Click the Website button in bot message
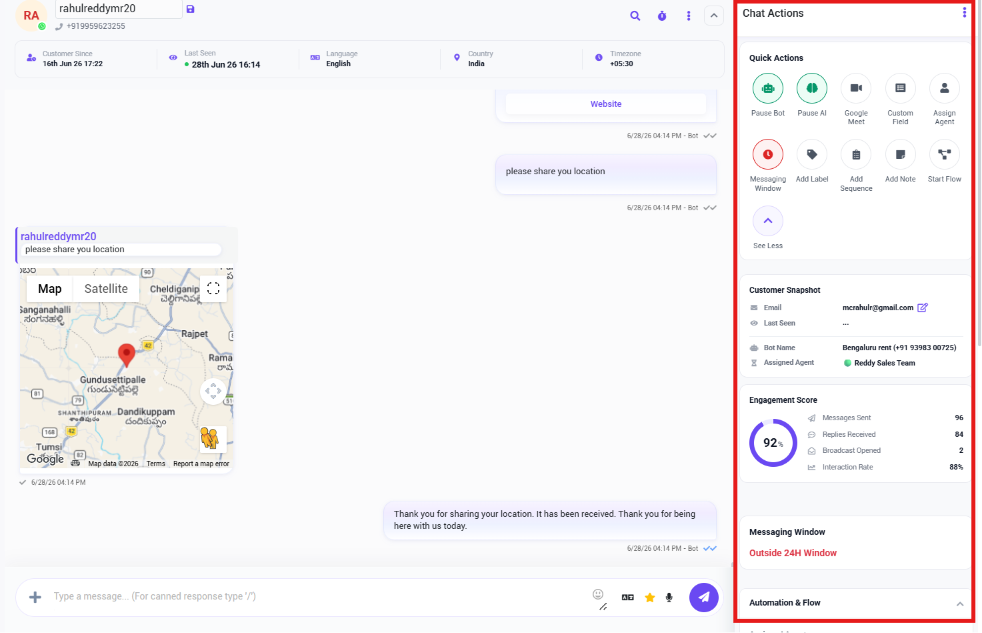Image resolution: width=982 pixels, height=633 pixels. point(606,104)
